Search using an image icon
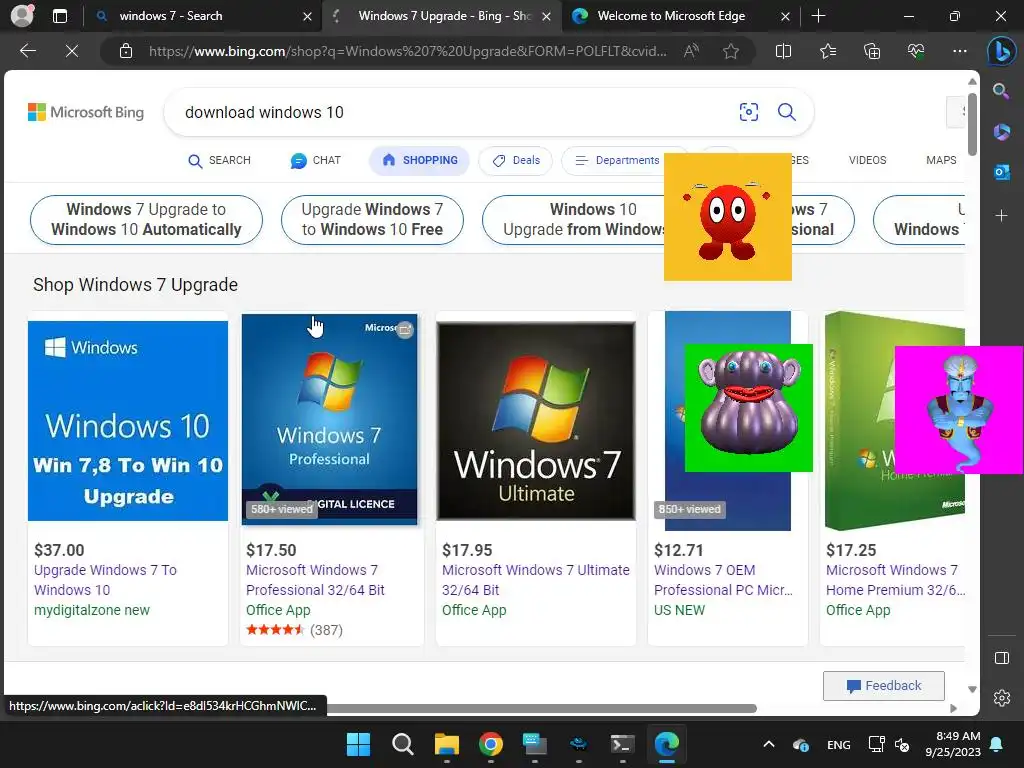 click(x=748, y=112)
